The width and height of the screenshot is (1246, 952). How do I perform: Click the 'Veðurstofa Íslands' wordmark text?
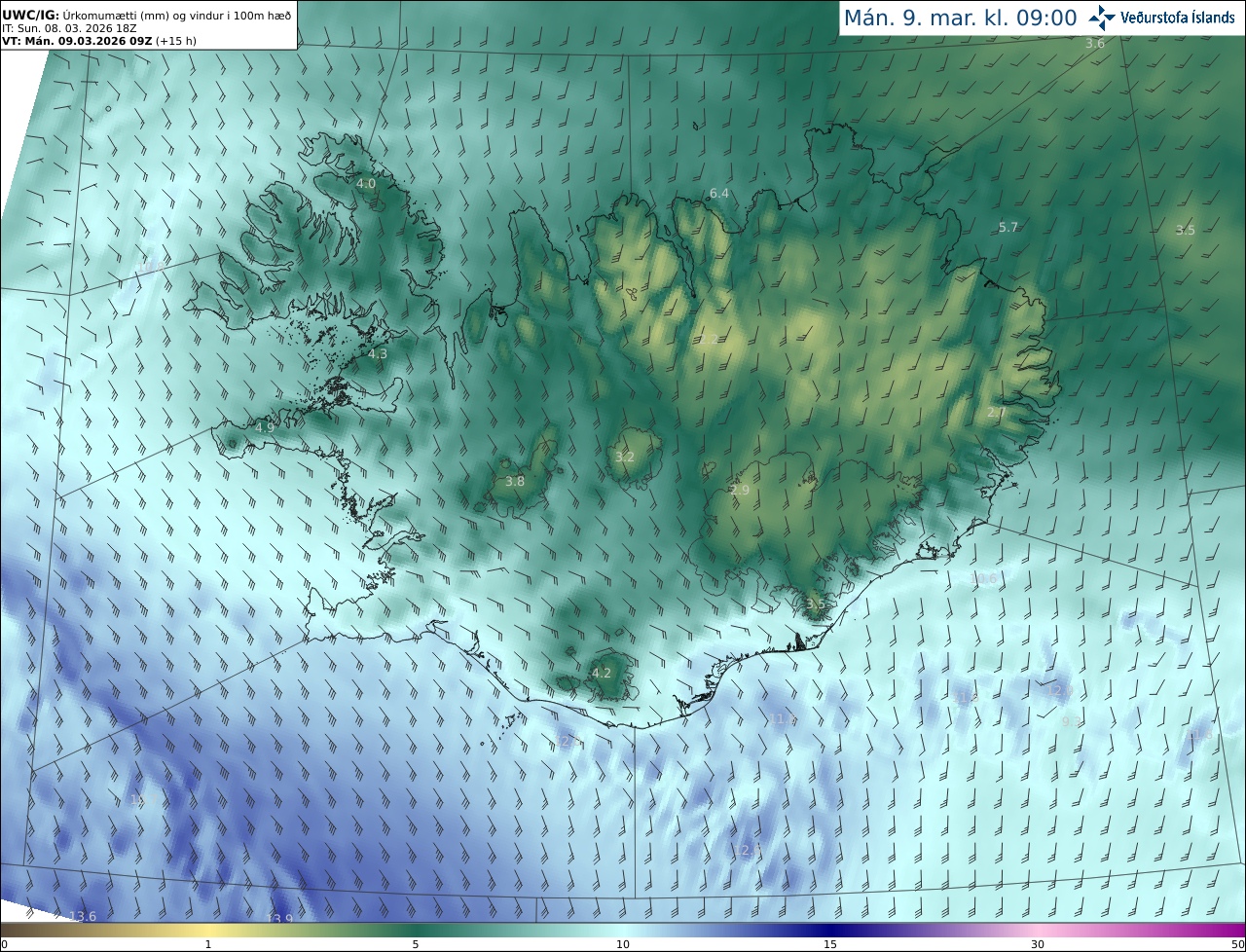pyautogui.click(x=1178, y=18)
